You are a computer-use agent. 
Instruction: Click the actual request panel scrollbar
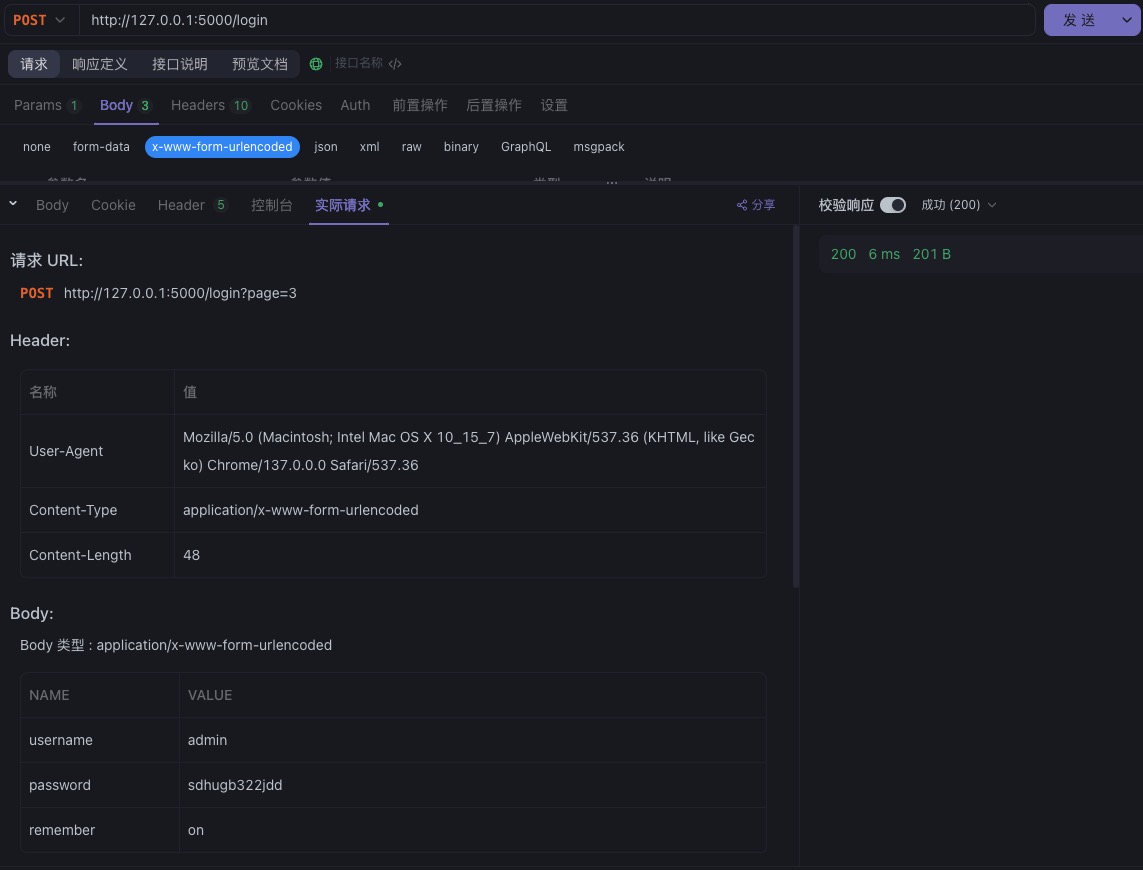point(796,400)
